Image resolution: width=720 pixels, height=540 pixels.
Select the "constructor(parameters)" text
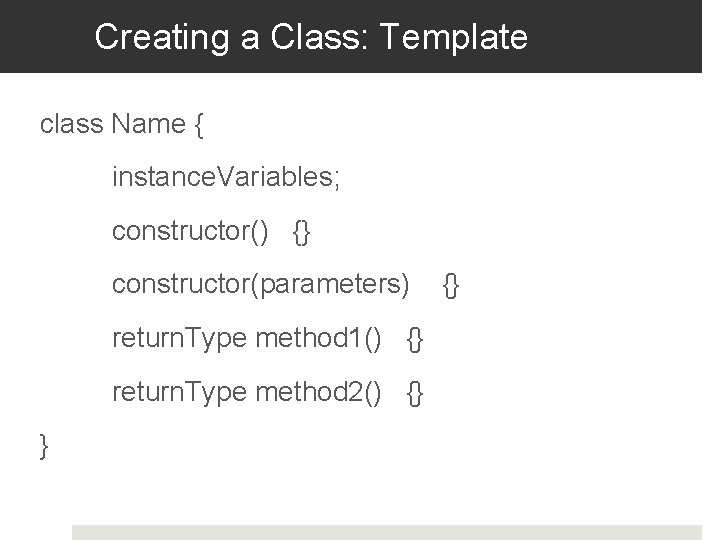(x=261, y=285)
